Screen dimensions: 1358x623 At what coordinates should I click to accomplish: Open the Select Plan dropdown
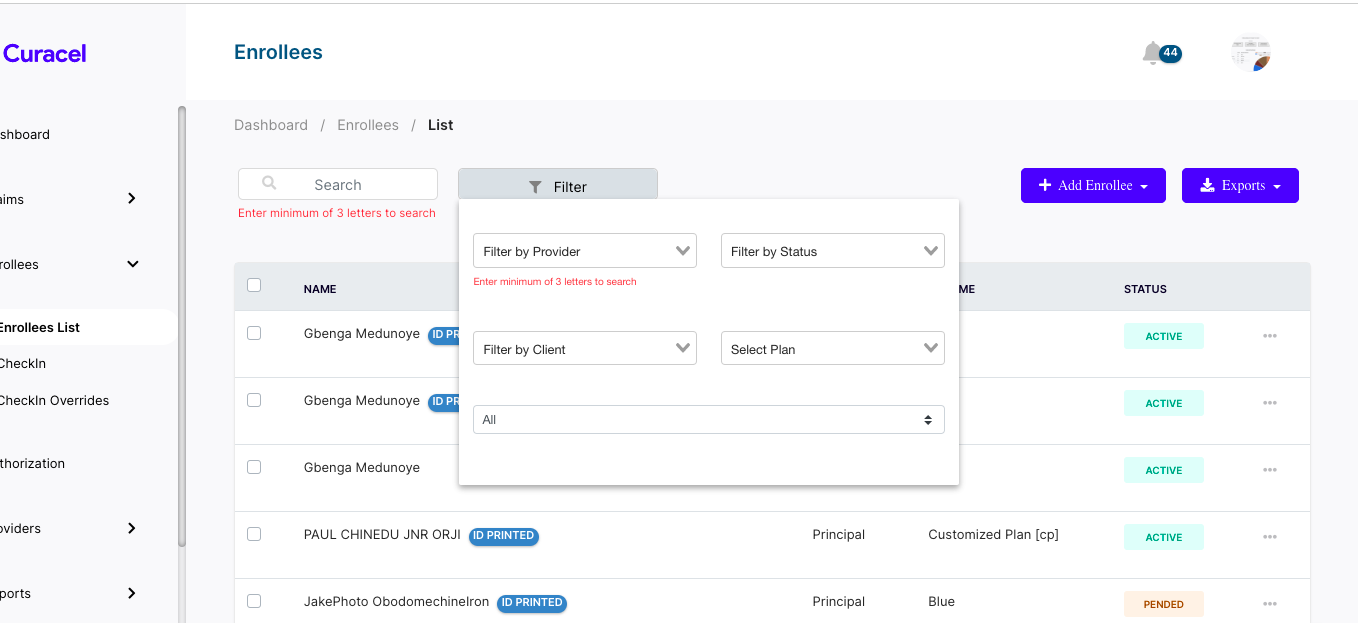point(833,349)
